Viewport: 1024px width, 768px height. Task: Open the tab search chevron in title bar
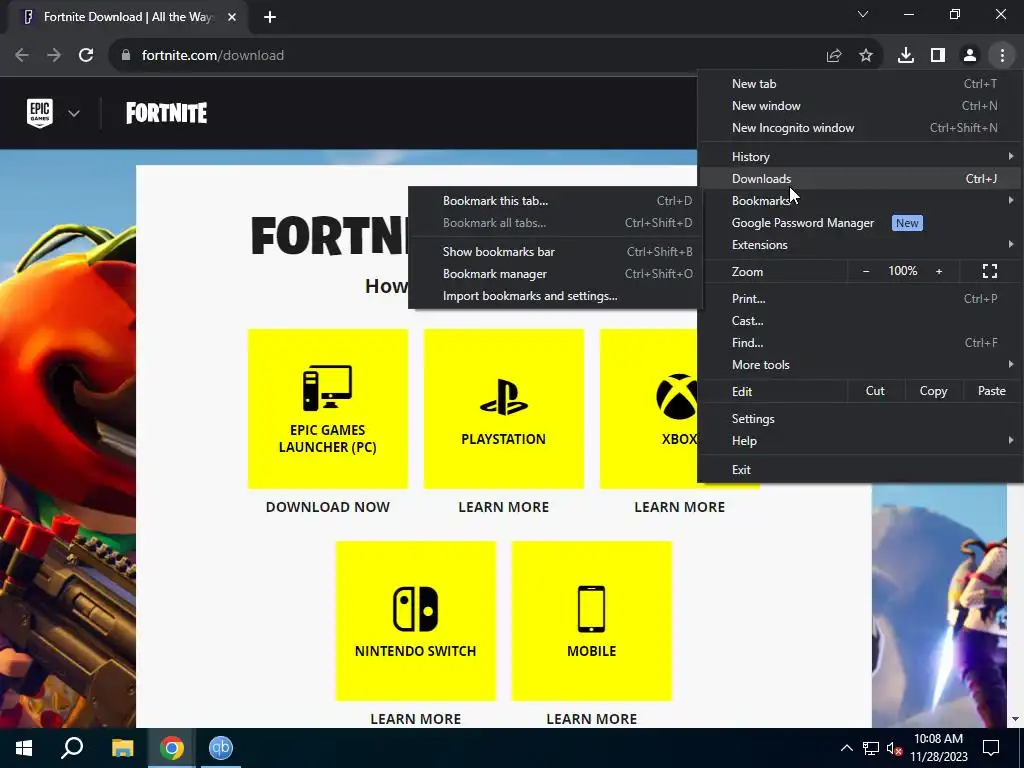(x=863, y=14)
